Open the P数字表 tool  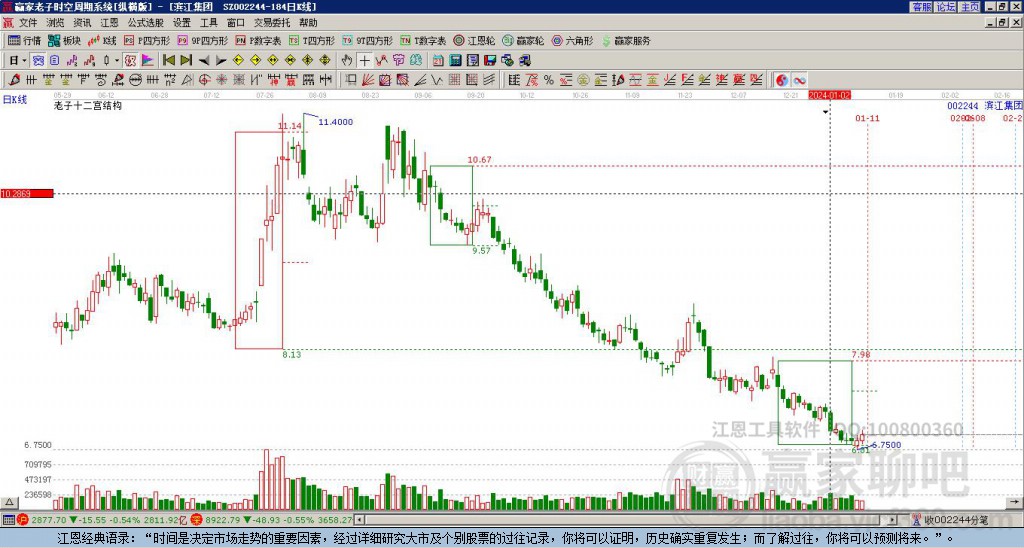[x=258, y=40]
